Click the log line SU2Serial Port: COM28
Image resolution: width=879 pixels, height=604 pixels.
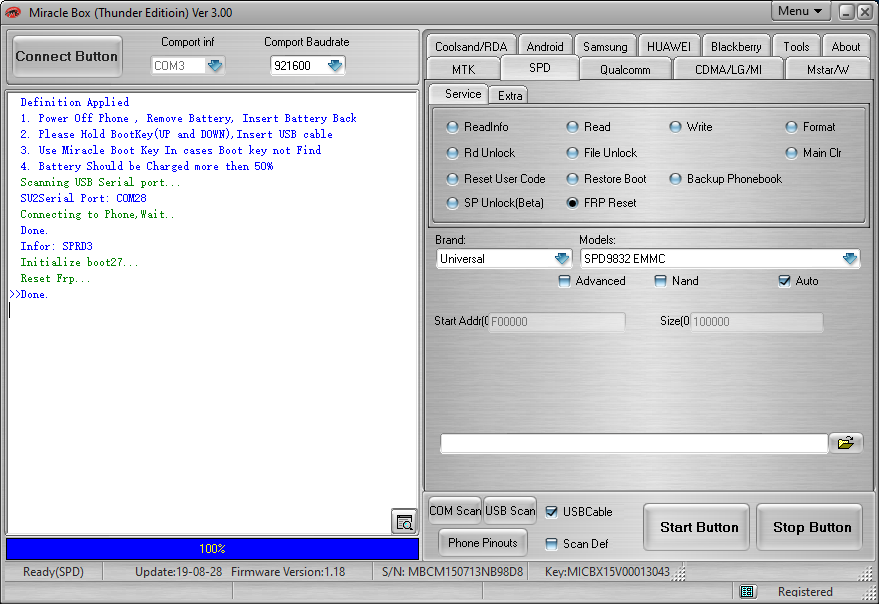click(x=84, y=198)
